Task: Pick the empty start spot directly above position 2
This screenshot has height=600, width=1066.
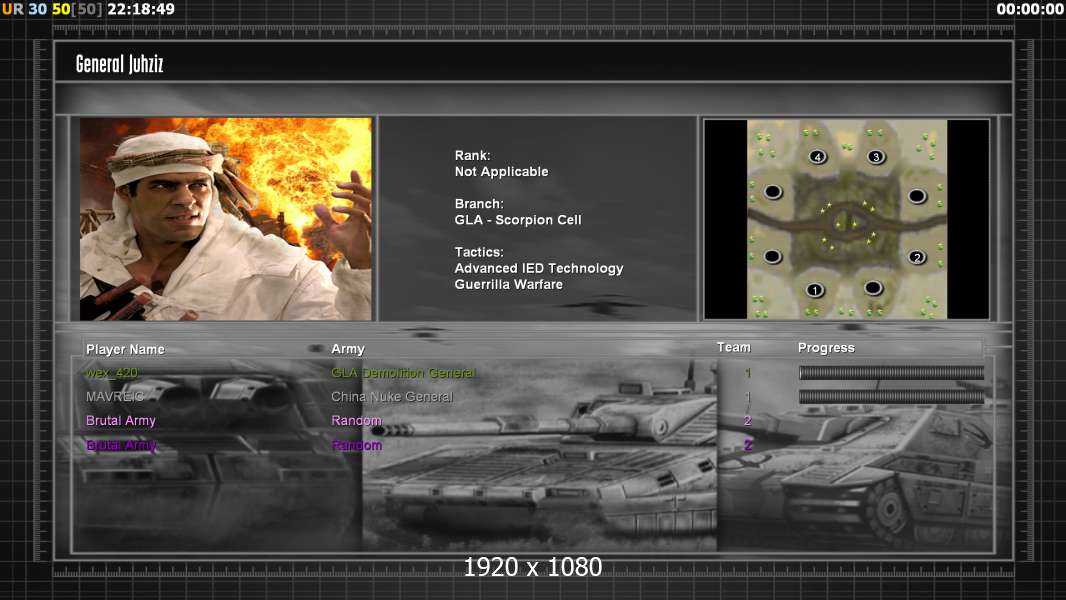Action: point(916,196)
